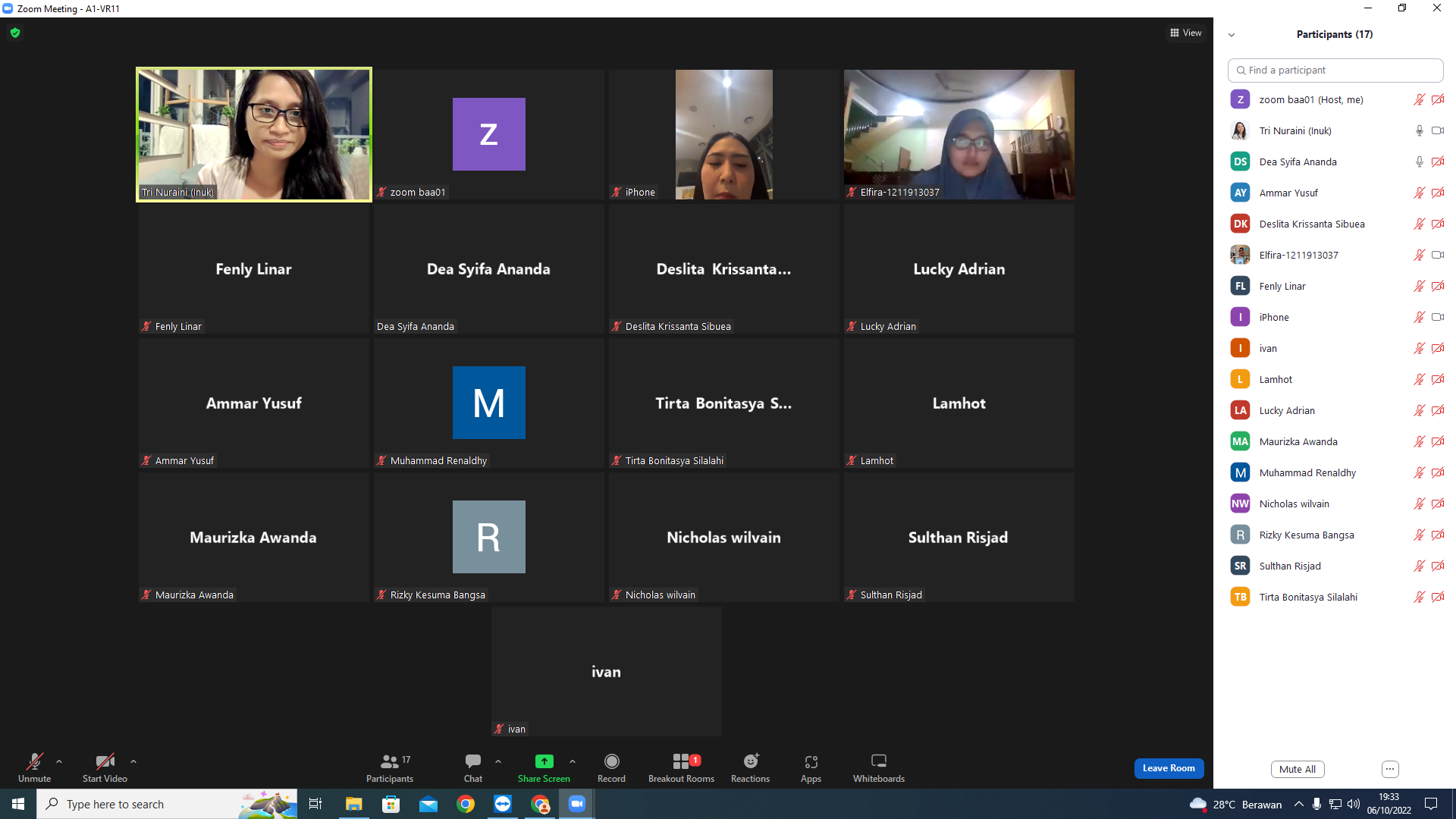Image resolution: width=1456 pixels, height=819 pixels.
Task: Toggle the Participants panel in toolbar
Action: (x=390, y=767)
